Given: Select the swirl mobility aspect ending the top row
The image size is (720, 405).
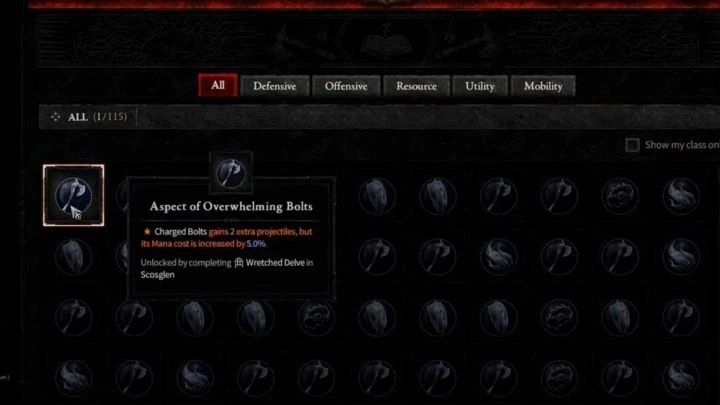Looking at the screenshot, I should coord(681,196).
